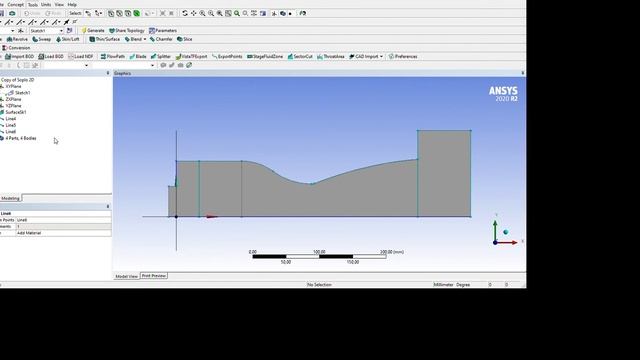
Task: Click the green Zoom to Fit icon
Action: [x=237, y=13]
